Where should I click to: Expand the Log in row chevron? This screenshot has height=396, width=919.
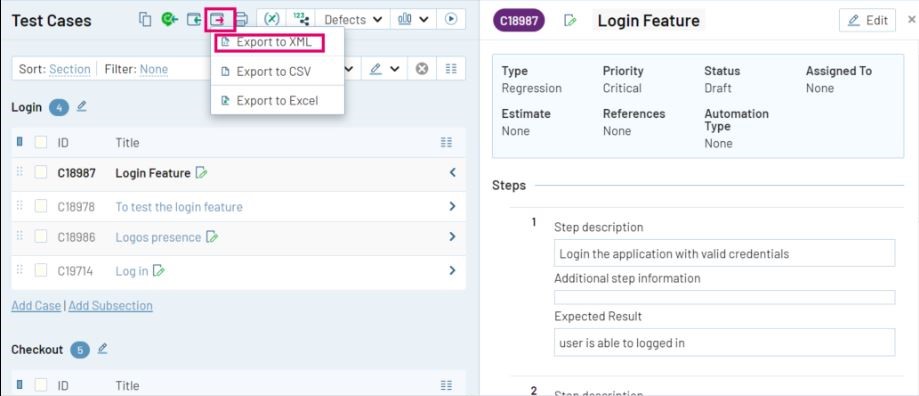click(x=452, y=271)
